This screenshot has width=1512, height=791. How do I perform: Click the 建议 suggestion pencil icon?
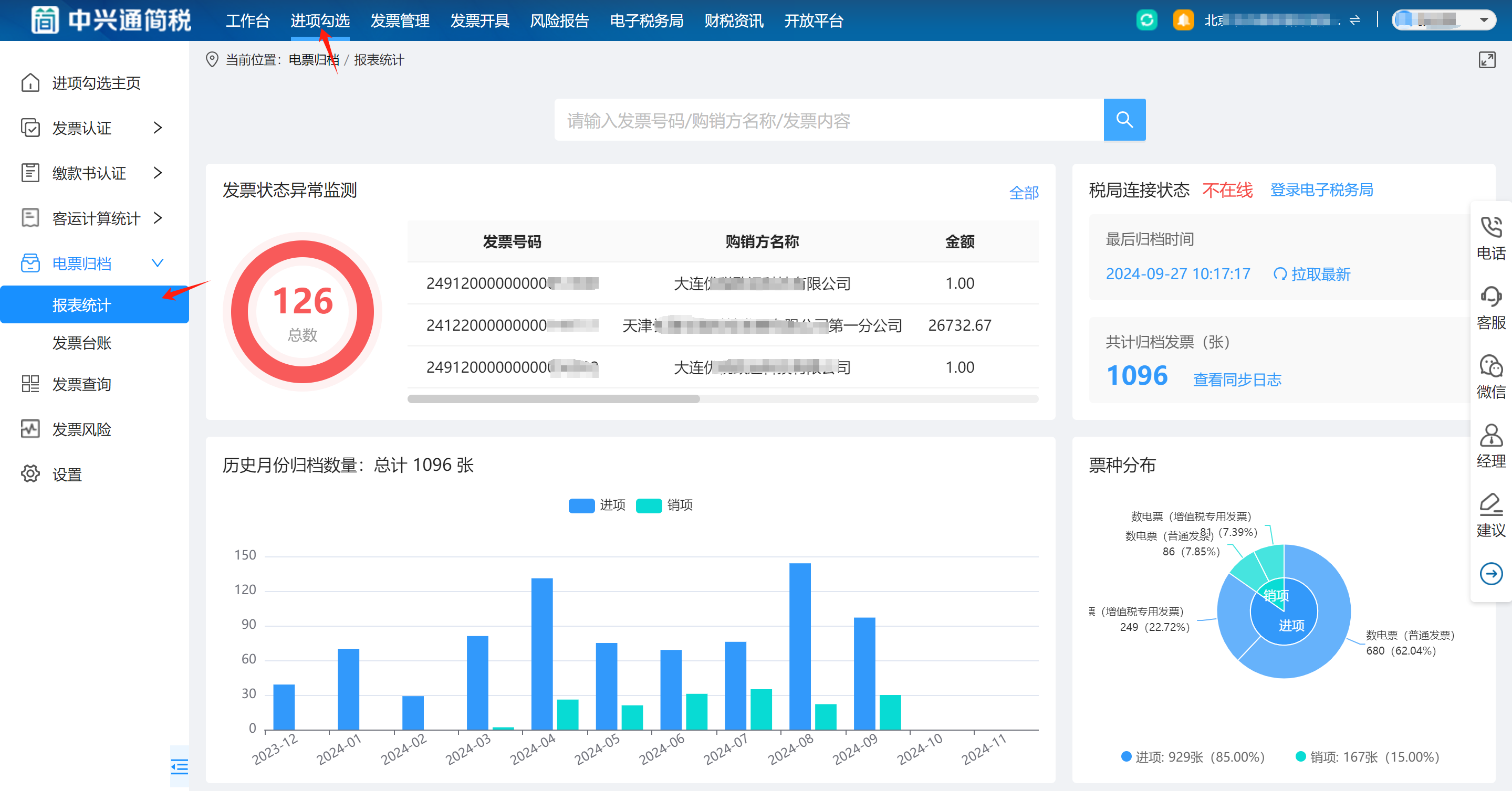[1491, 504]
